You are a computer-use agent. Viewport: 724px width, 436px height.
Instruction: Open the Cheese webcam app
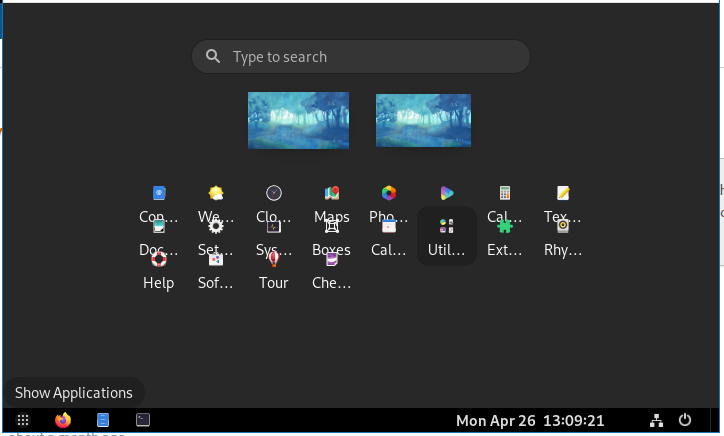332,260
